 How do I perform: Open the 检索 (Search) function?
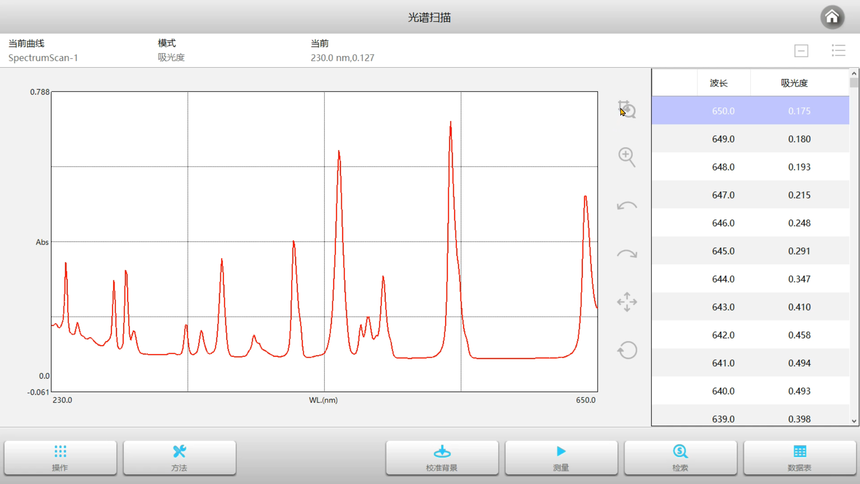coord(680,457)
